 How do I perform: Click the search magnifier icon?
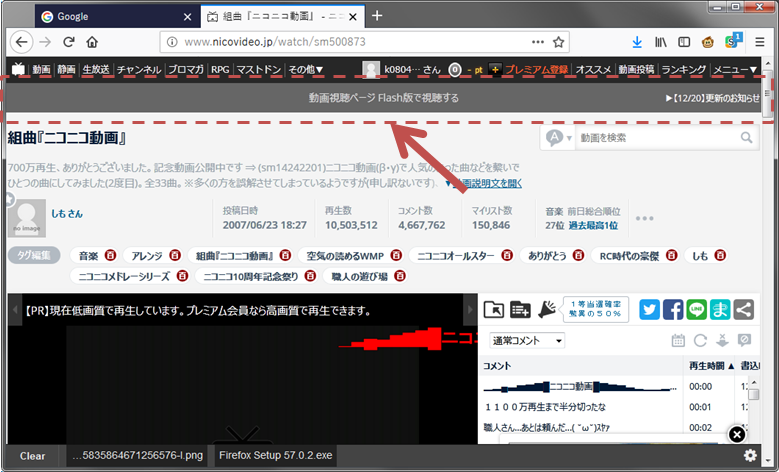(747, 138)
